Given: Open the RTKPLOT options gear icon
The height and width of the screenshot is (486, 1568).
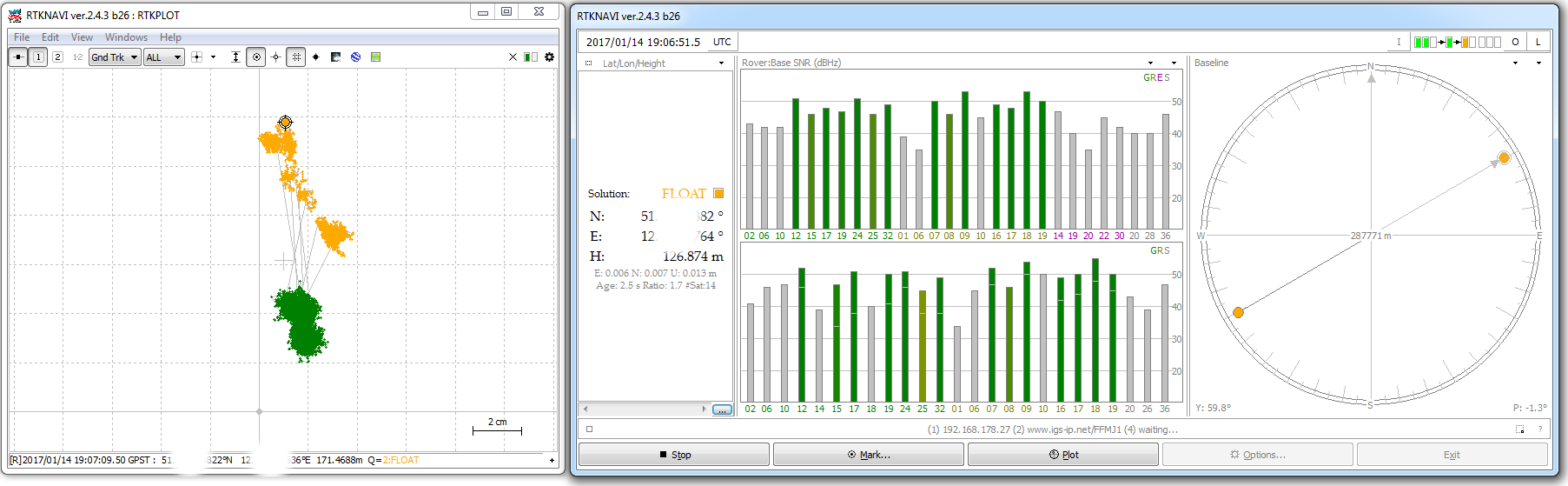Looking at the screenshot, I should (549, 57).
